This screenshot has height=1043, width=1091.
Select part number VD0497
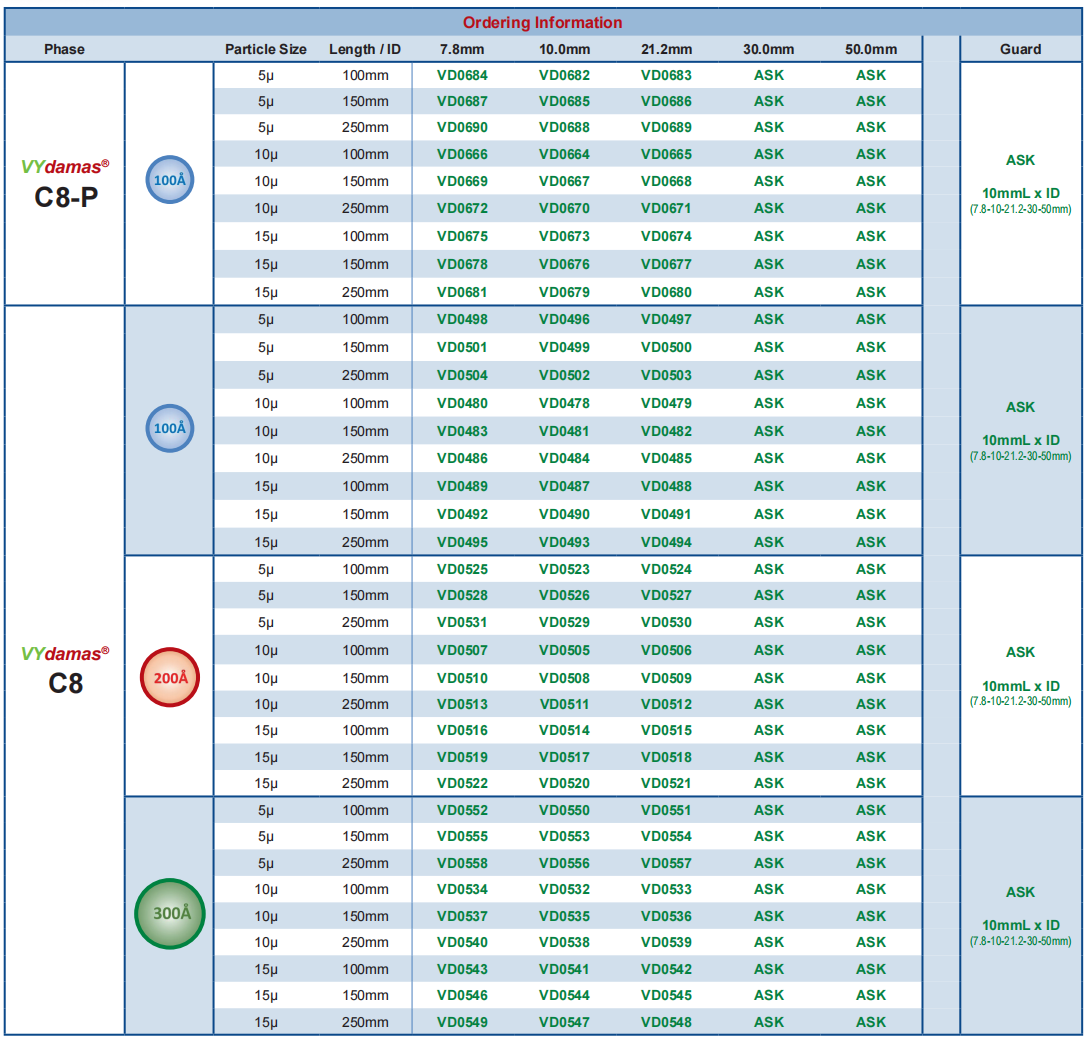(666, 319)
